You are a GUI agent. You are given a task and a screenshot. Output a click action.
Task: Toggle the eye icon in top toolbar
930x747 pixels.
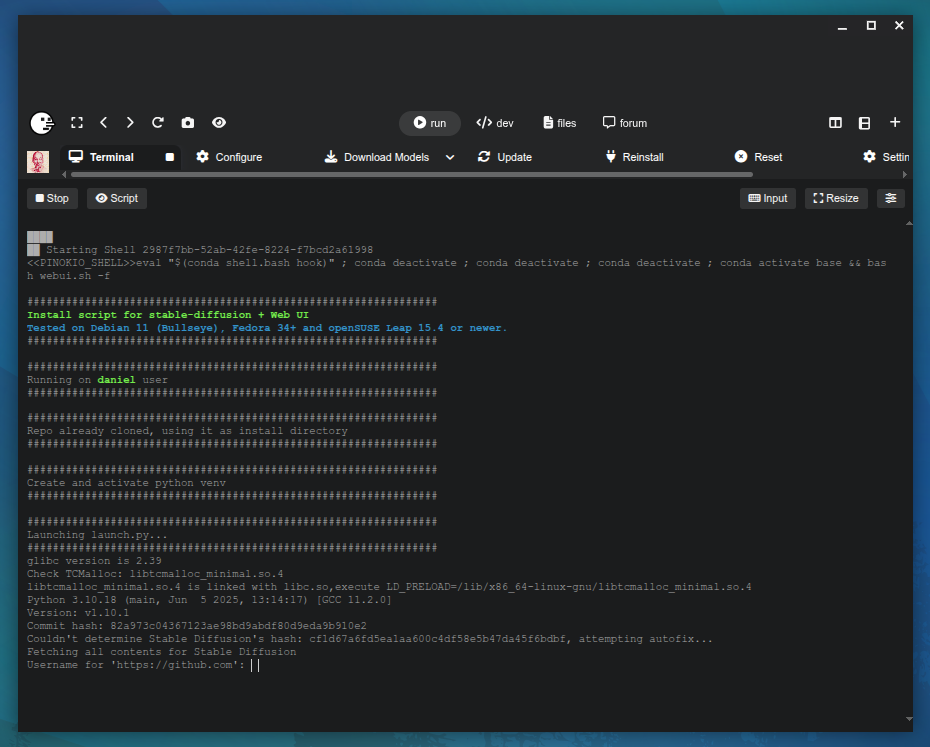(x=219, y=123)
